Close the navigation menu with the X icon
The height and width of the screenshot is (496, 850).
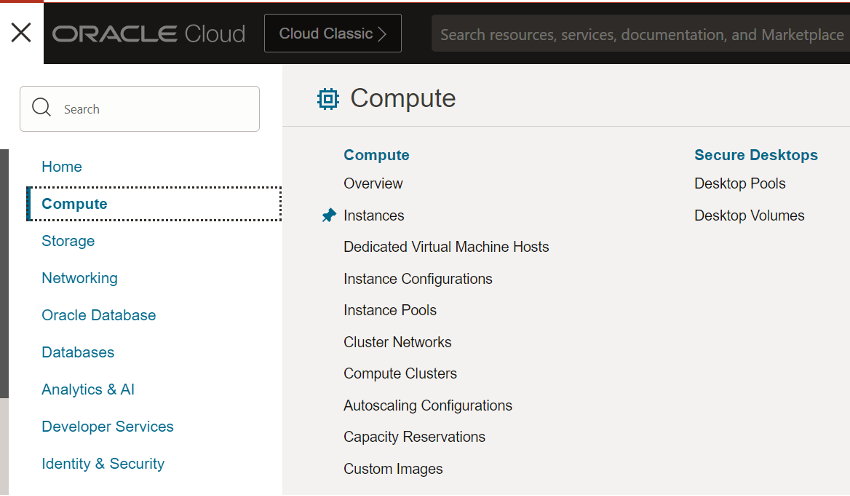click(x=21, y=33)
